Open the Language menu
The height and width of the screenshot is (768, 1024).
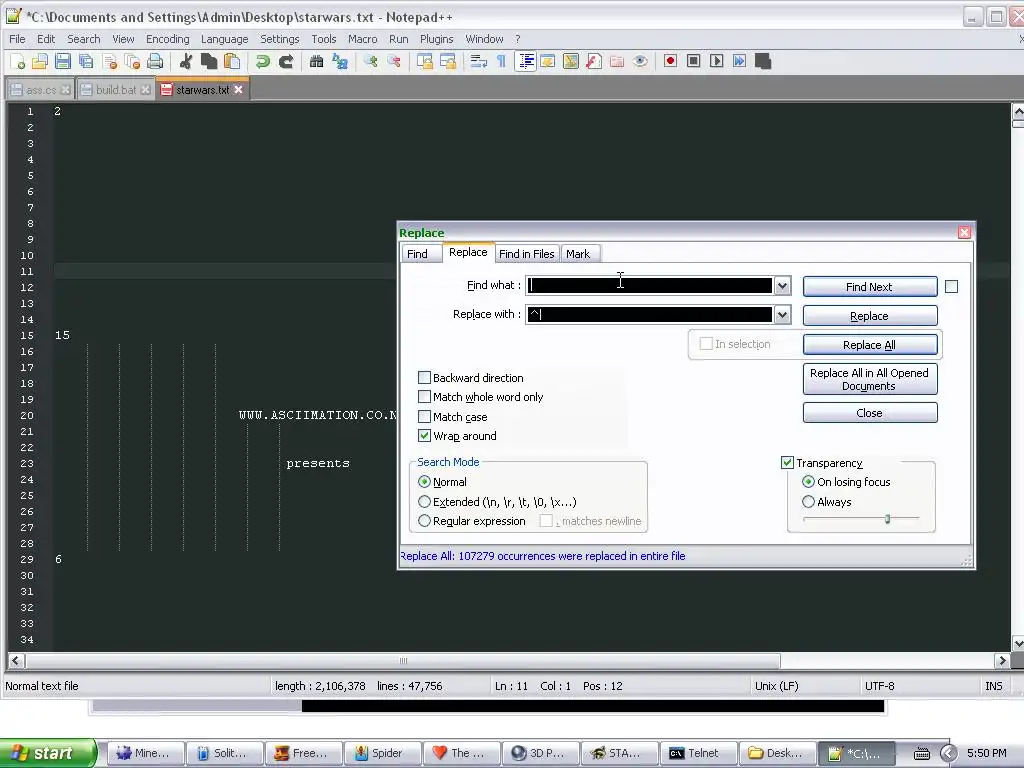pos(224,39)
